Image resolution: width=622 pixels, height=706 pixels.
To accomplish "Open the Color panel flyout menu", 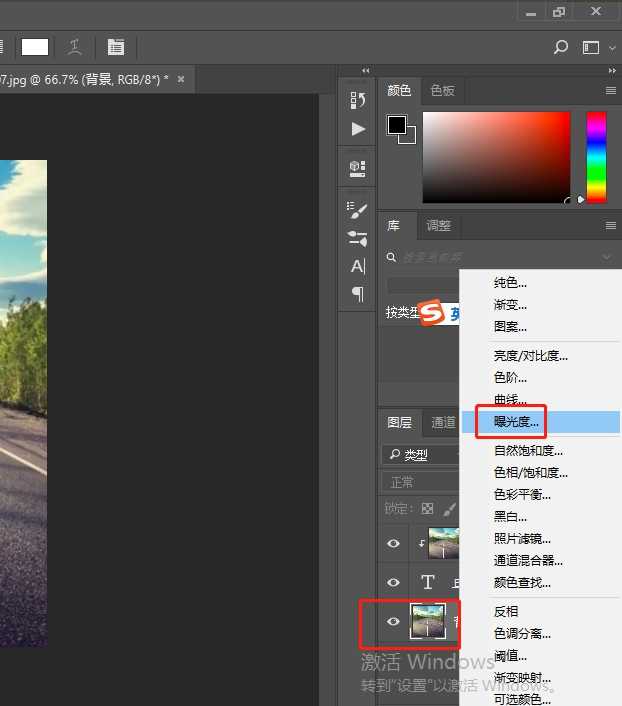I will pos(610,90).
